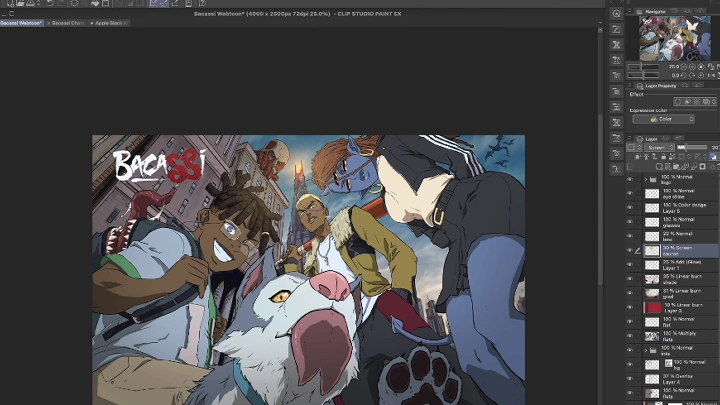Click the Lock layer padlock icon

[x=664, y=157]
